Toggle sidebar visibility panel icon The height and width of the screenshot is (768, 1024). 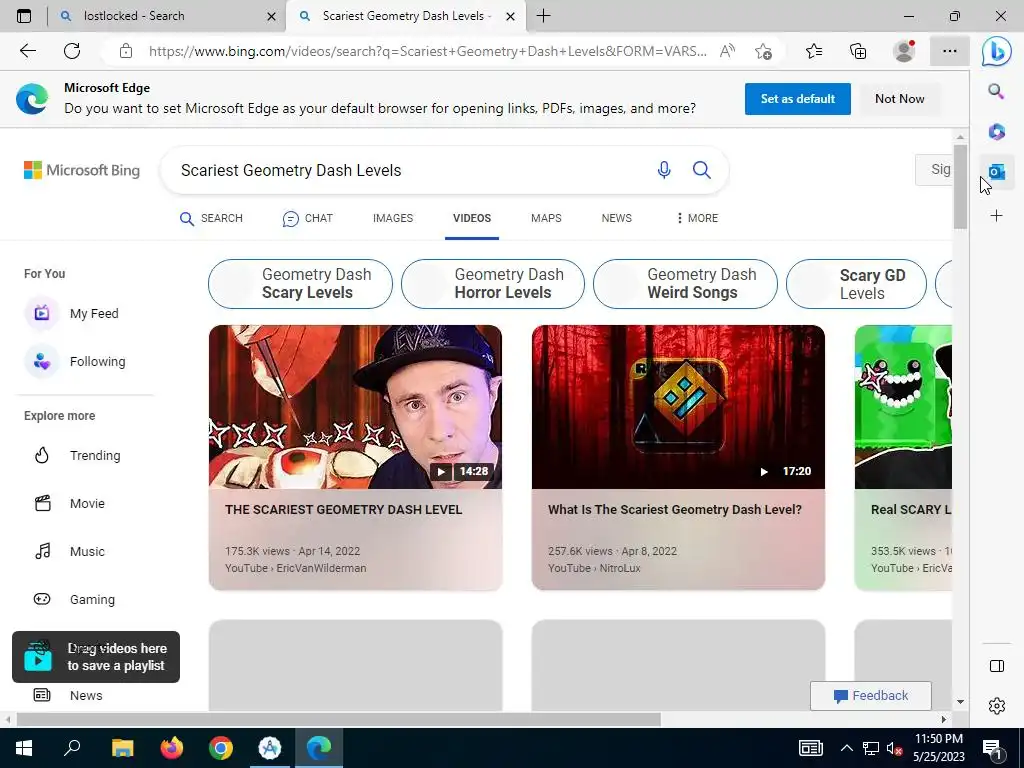point(997,666)
